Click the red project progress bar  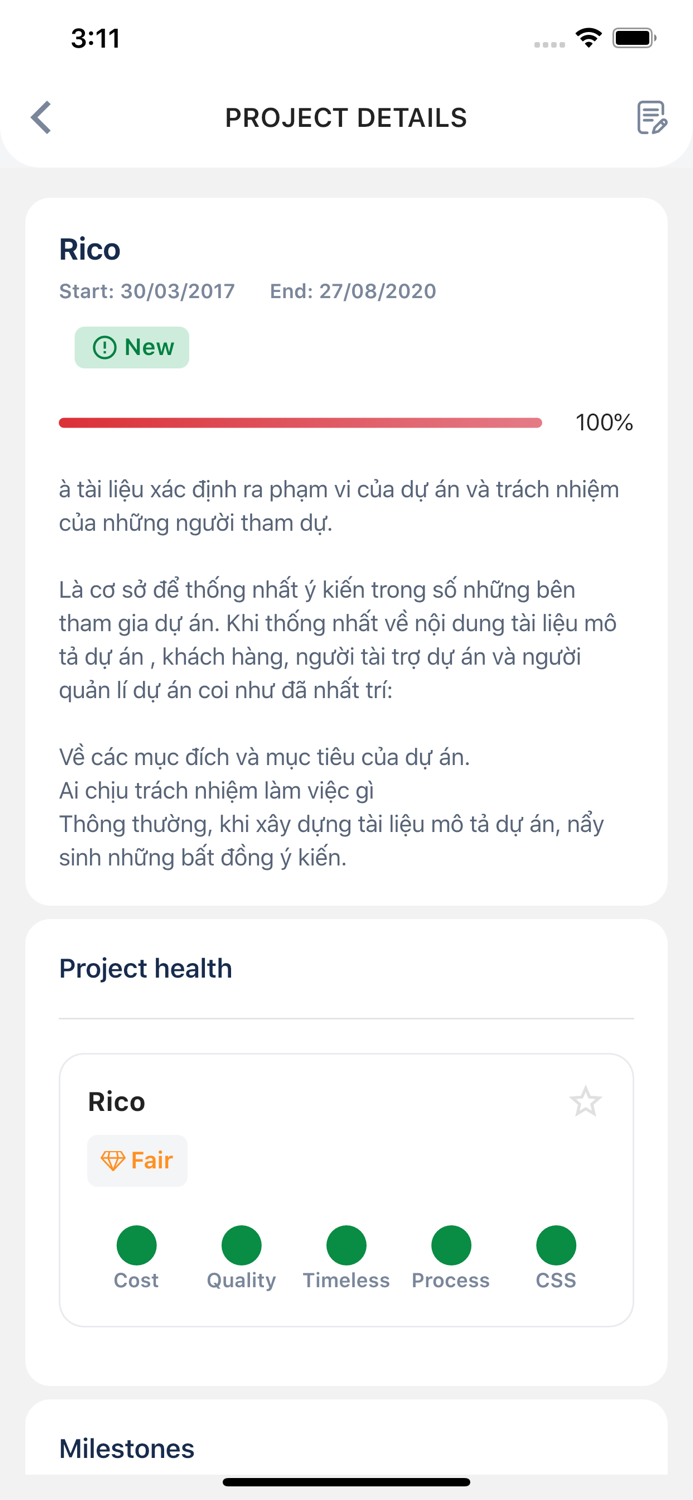pyautogui.click(x=300, y=423)
